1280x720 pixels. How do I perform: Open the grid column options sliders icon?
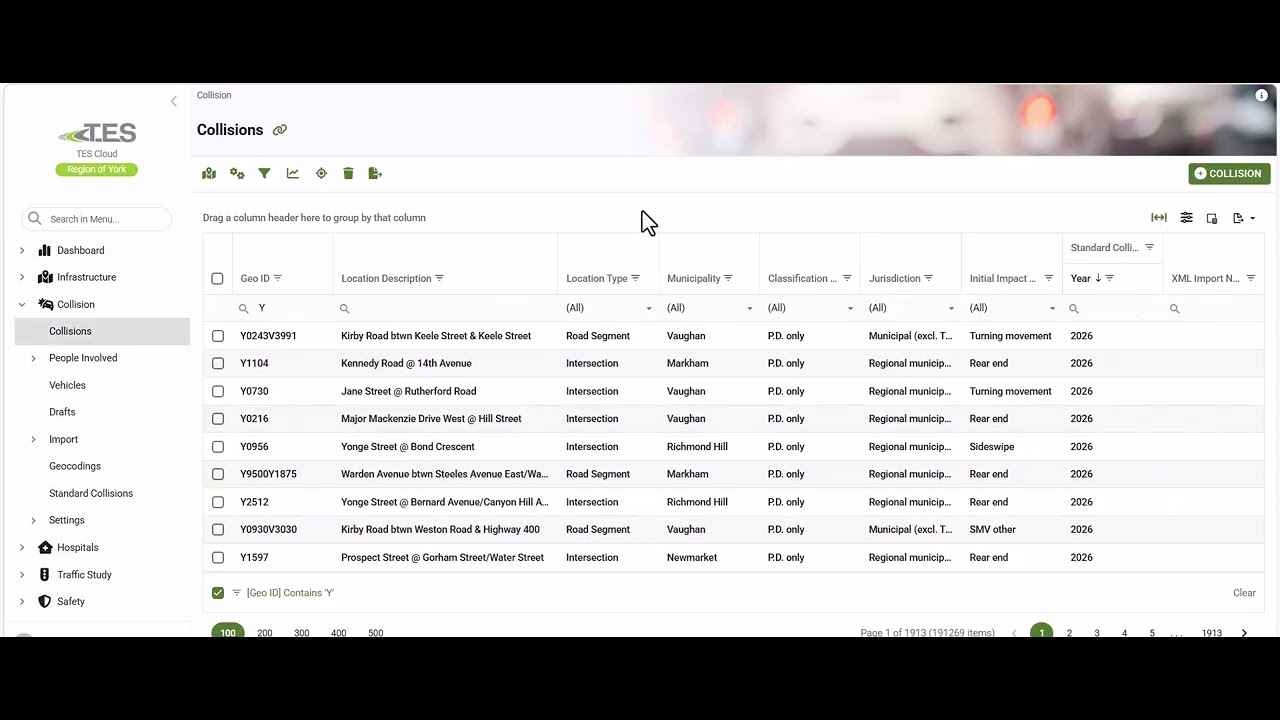[1186, 218]
